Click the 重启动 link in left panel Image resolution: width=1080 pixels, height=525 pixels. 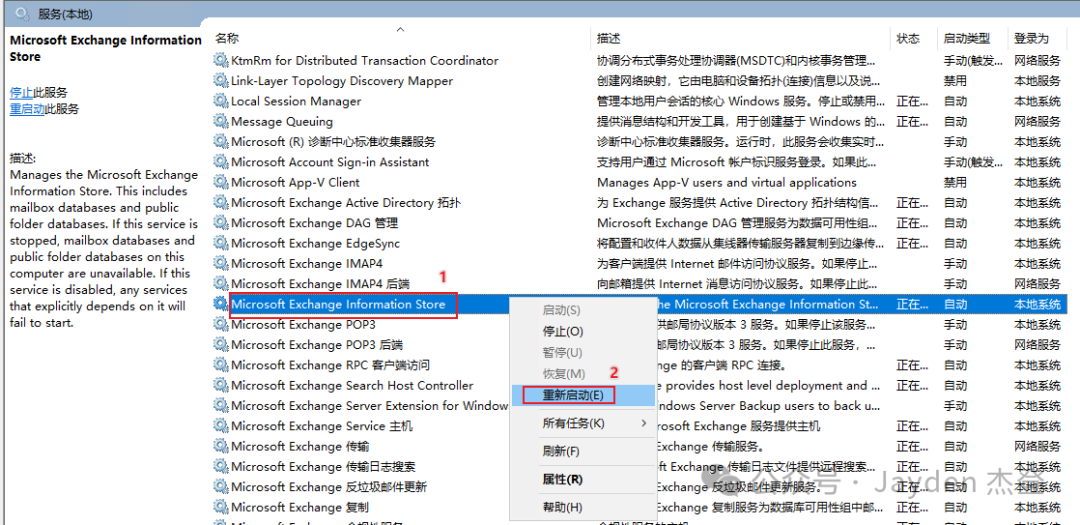(x=27, y=109)
